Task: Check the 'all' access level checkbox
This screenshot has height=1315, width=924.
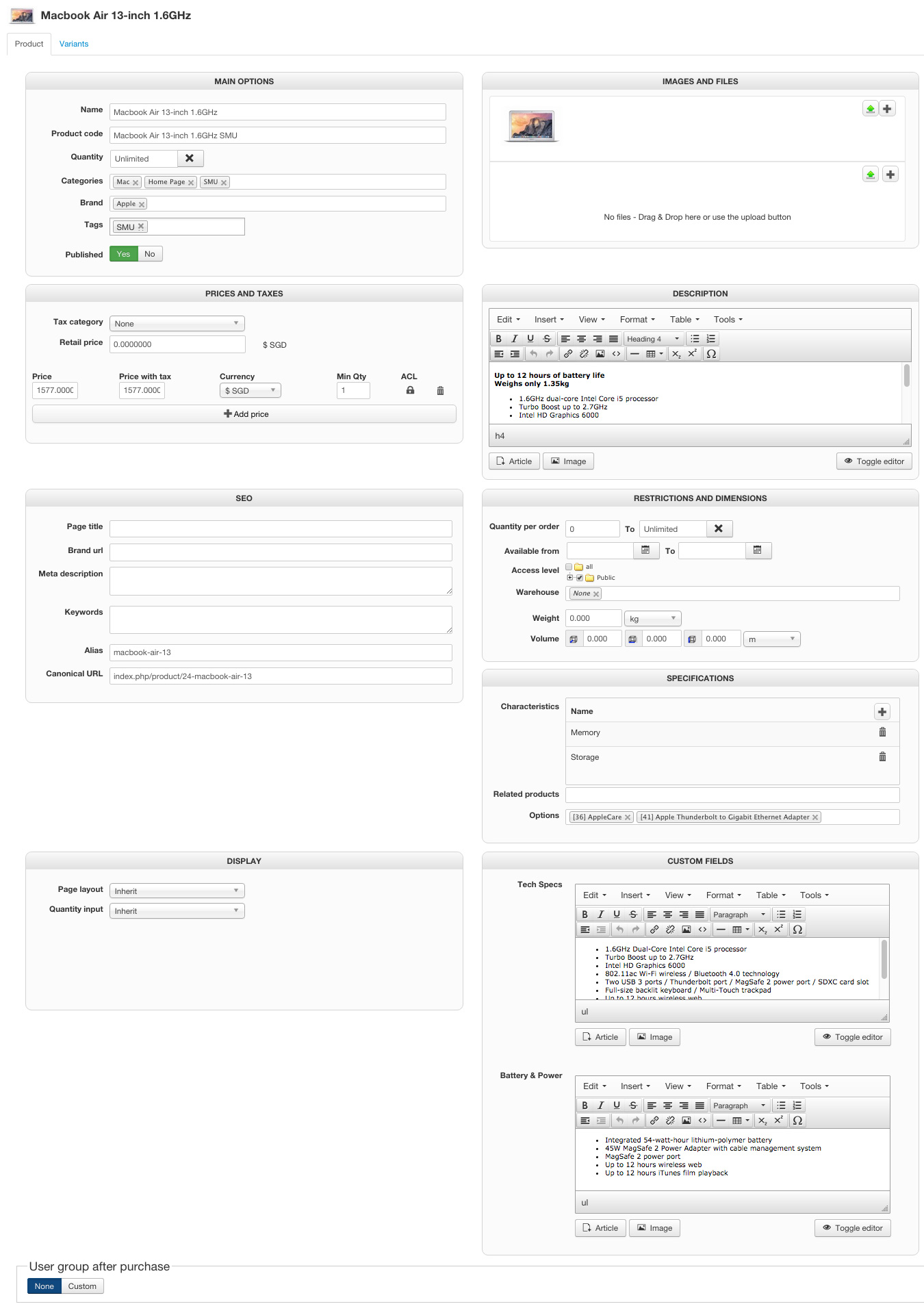Action: click(569, 567)
